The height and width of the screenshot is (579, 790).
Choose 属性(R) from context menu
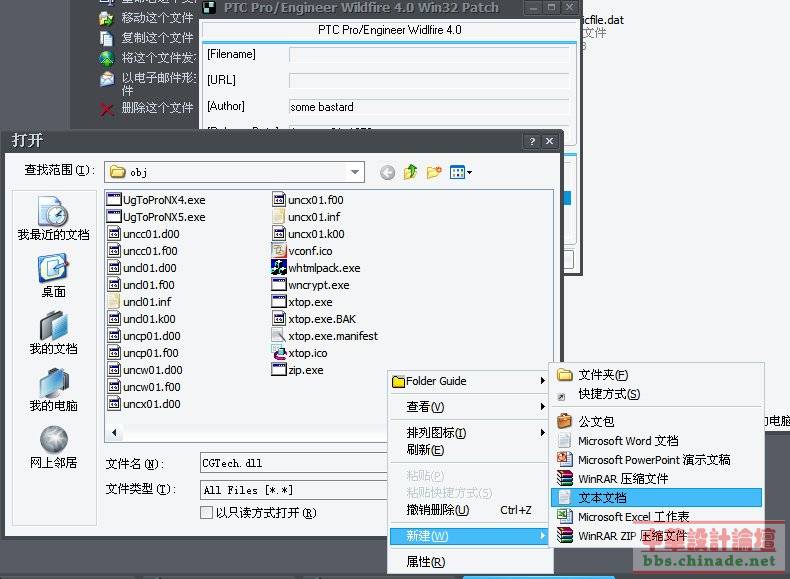coord(469,562)
